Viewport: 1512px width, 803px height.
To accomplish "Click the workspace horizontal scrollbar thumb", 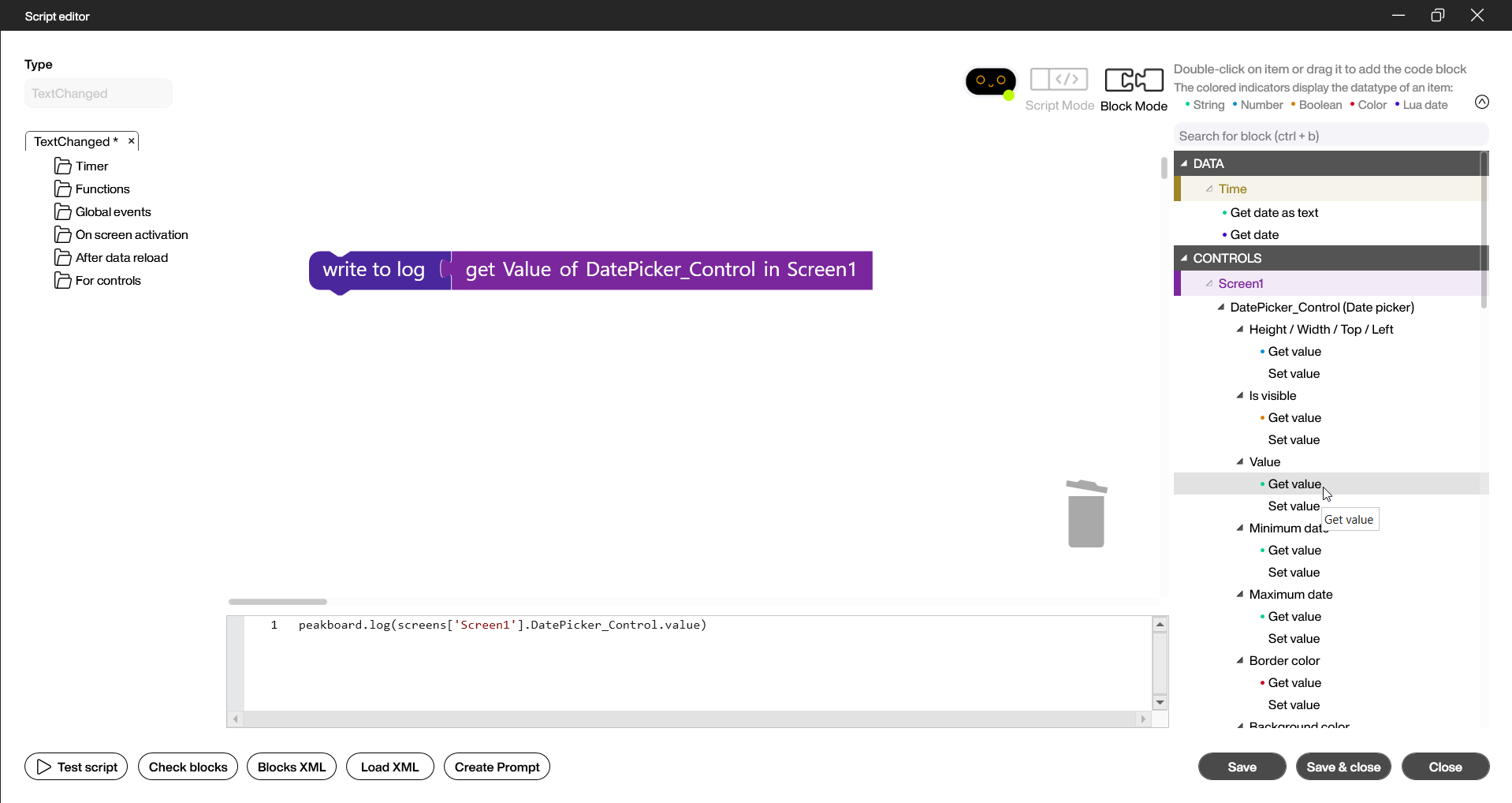I will click(277, 602).
